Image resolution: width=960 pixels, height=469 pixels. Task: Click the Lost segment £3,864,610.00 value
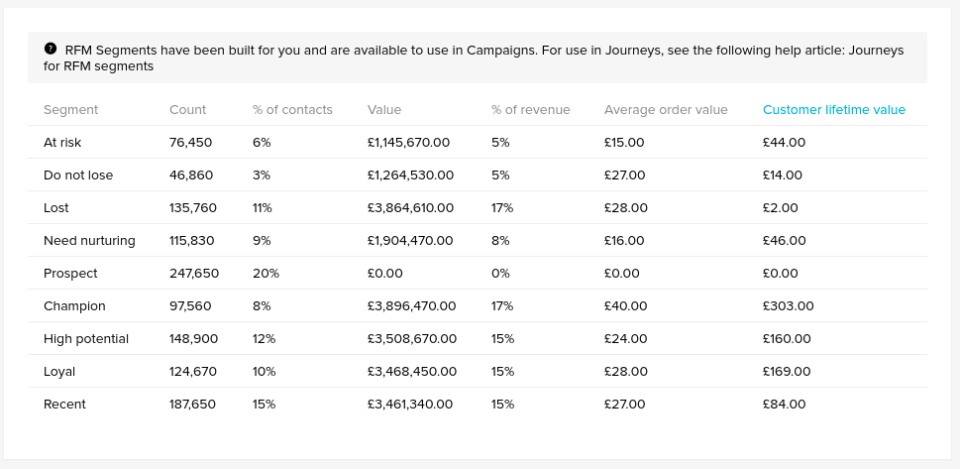tap(410, 208)
